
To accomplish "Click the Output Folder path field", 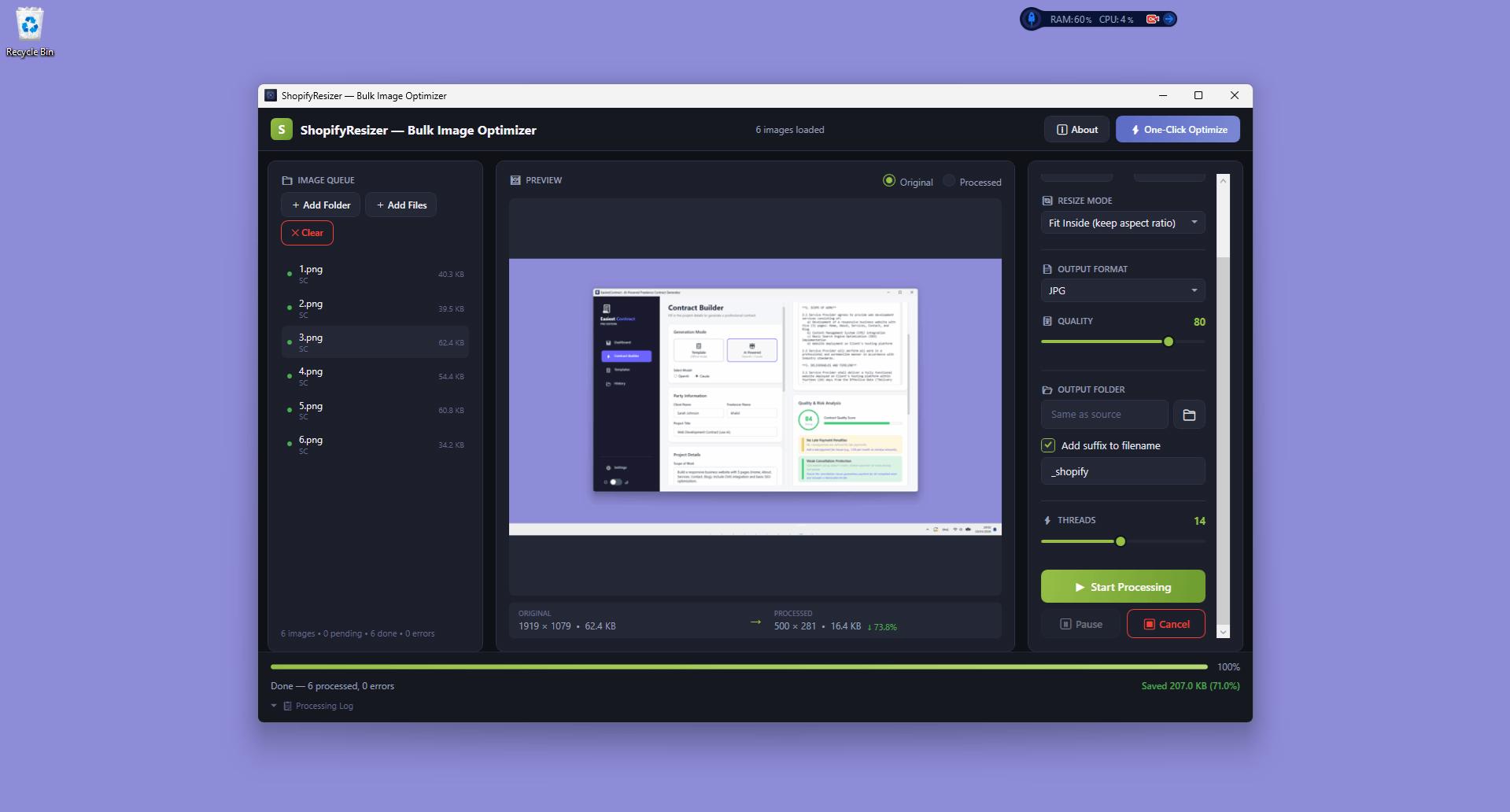I will 1104,415.
